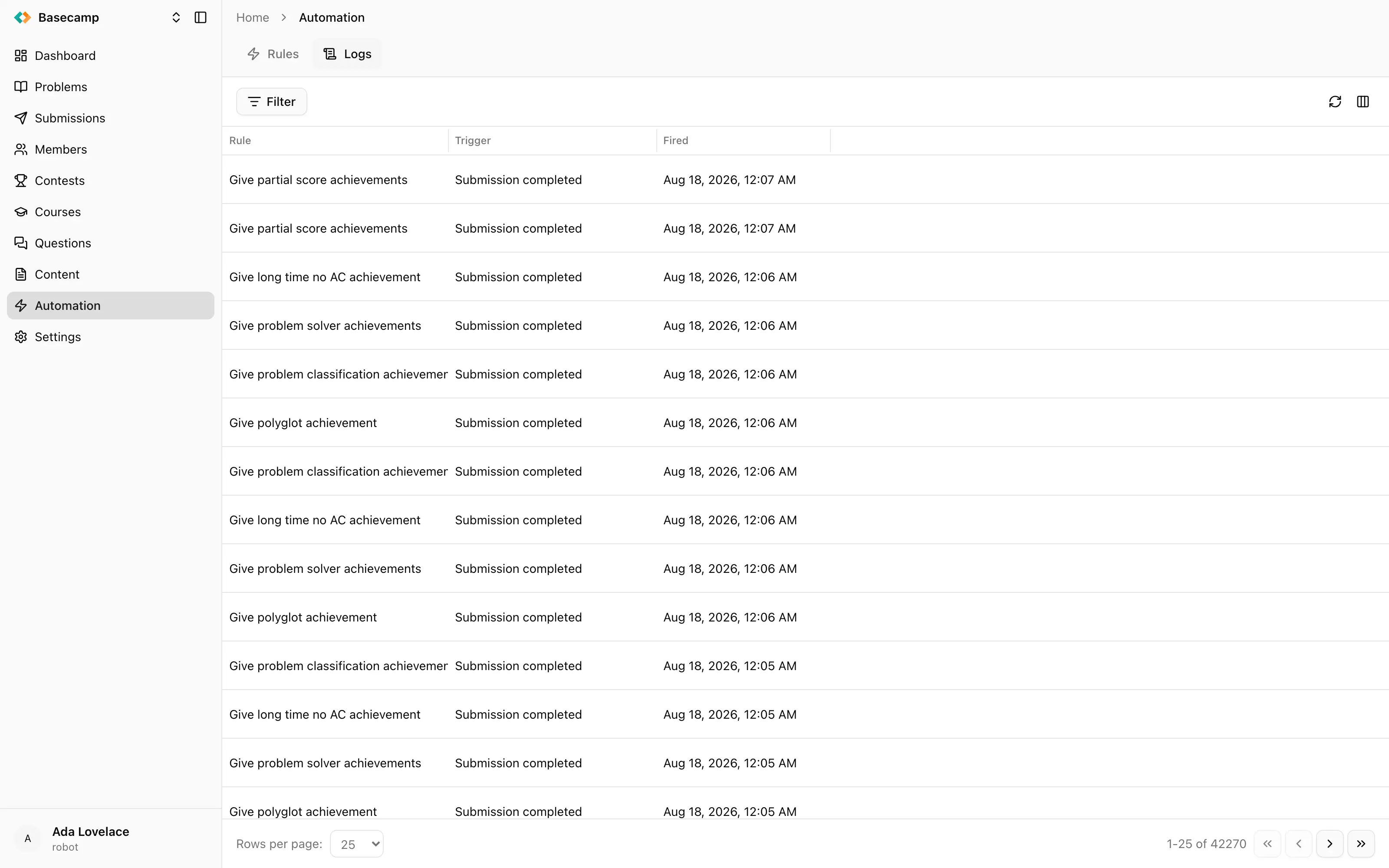Open Questions in the sidebar
Screen dimensions: 1389x868
click(110, 243)
